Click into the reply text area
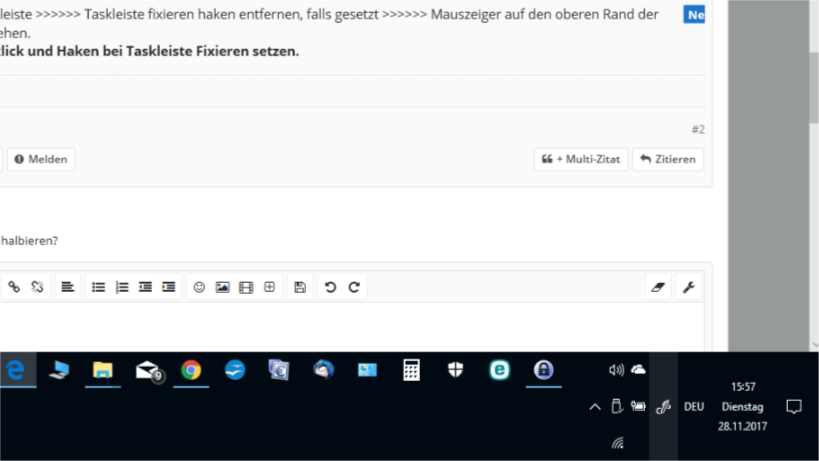 pos(351,327)
